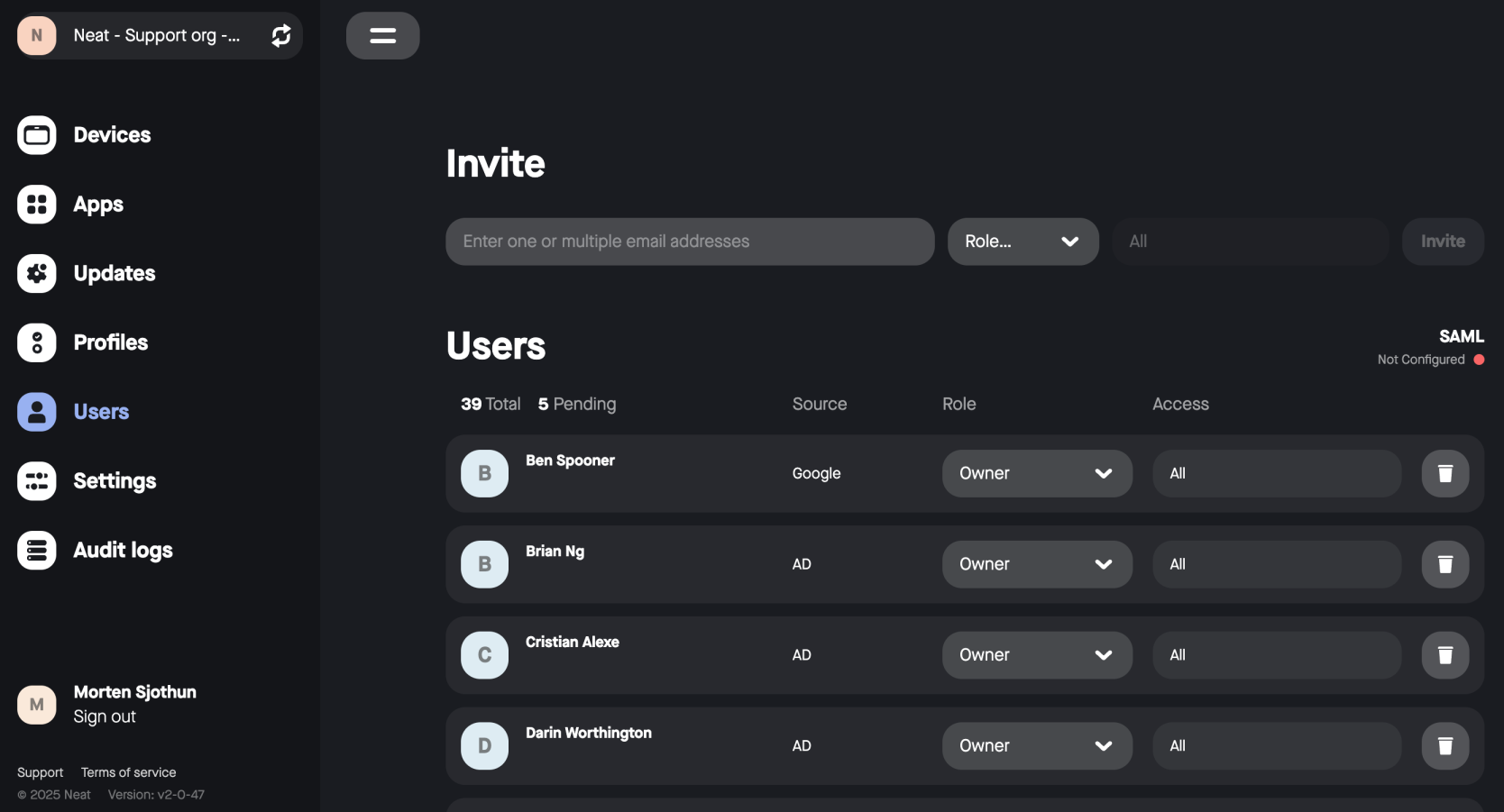Expand Darin Worthington's role selector
The image size is (1504, 812).
[1036, 745]
